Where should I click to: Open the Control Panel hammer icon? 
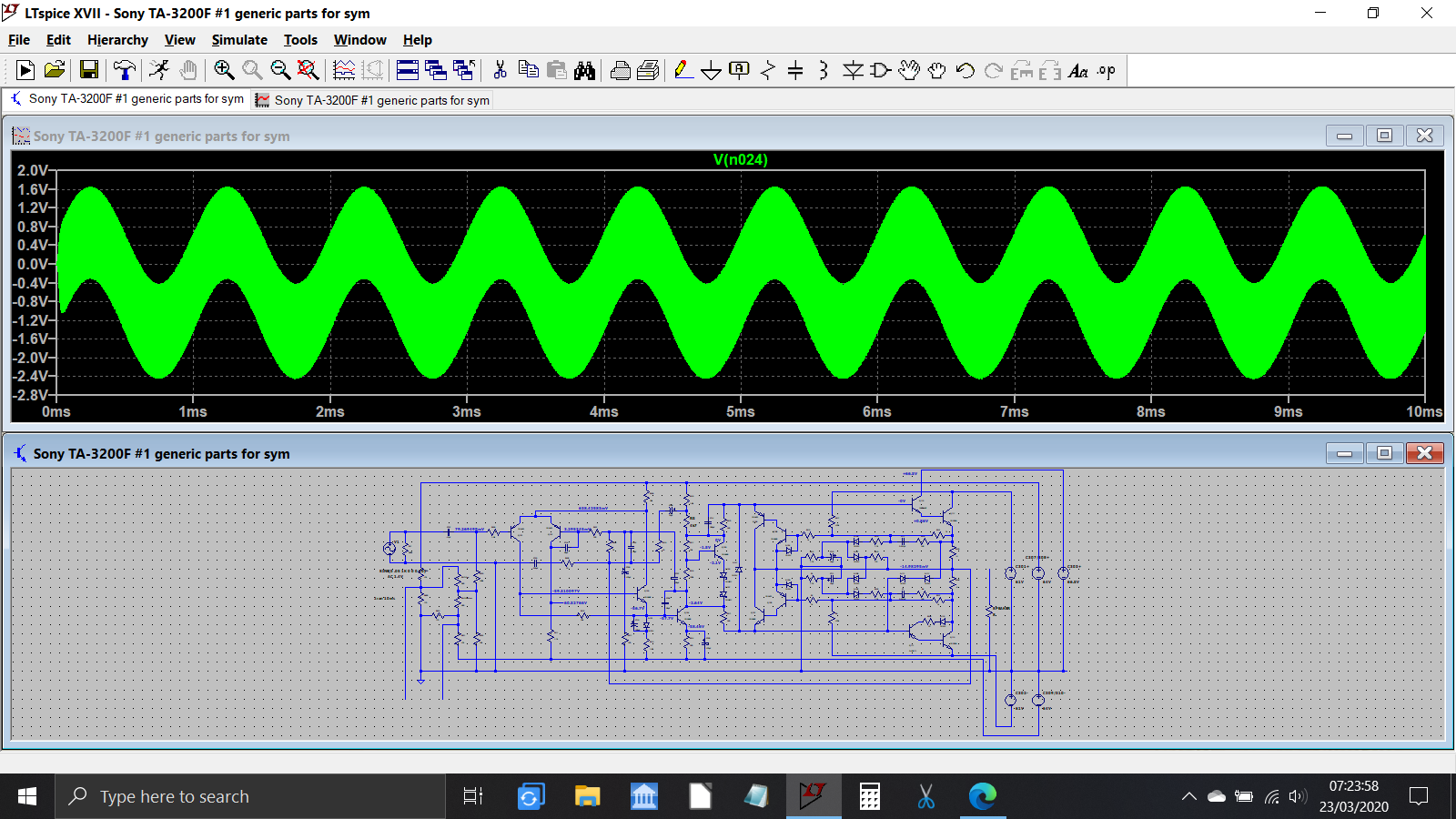tap(125, 70)
